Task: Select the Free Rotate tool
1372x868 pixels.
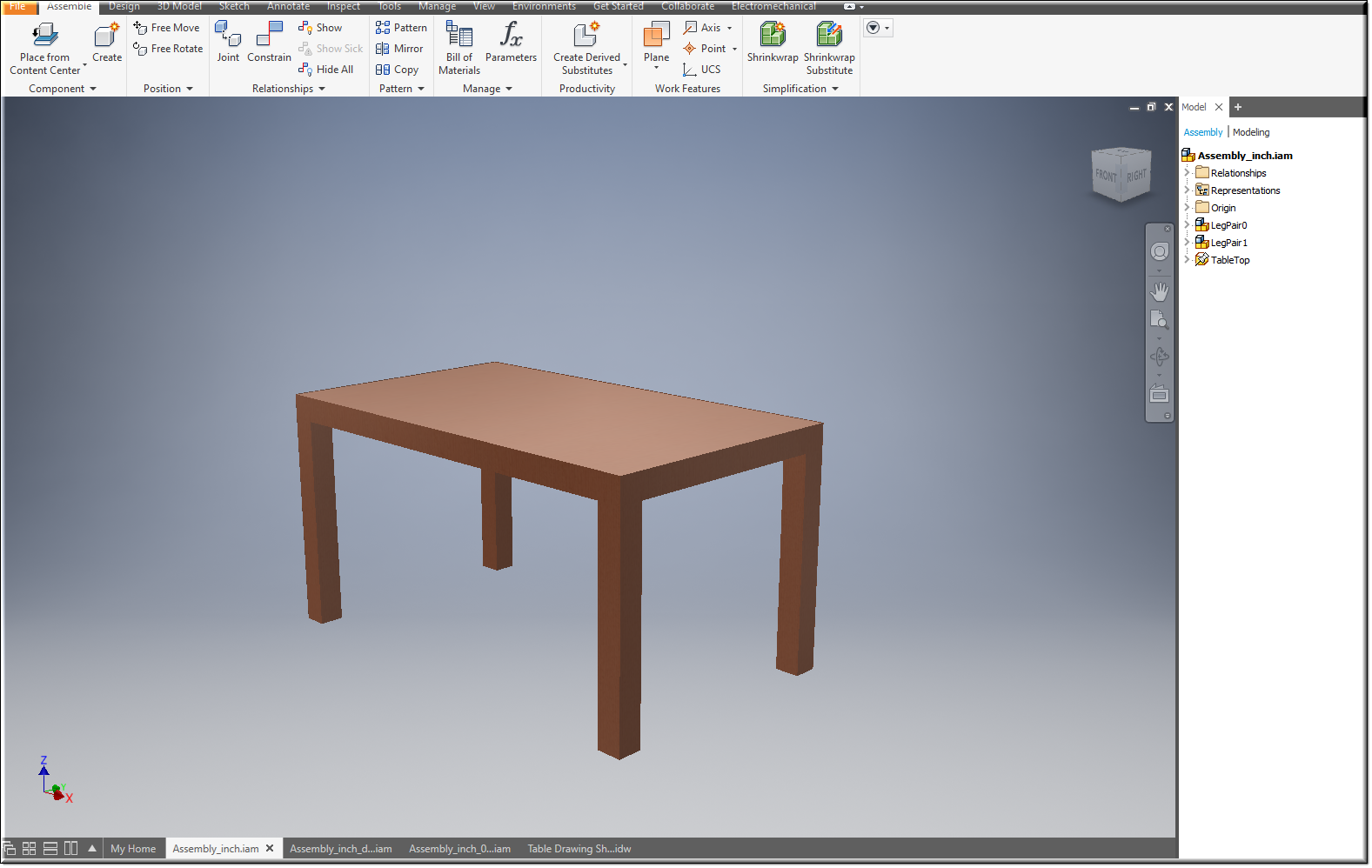Action: point(168,49)
